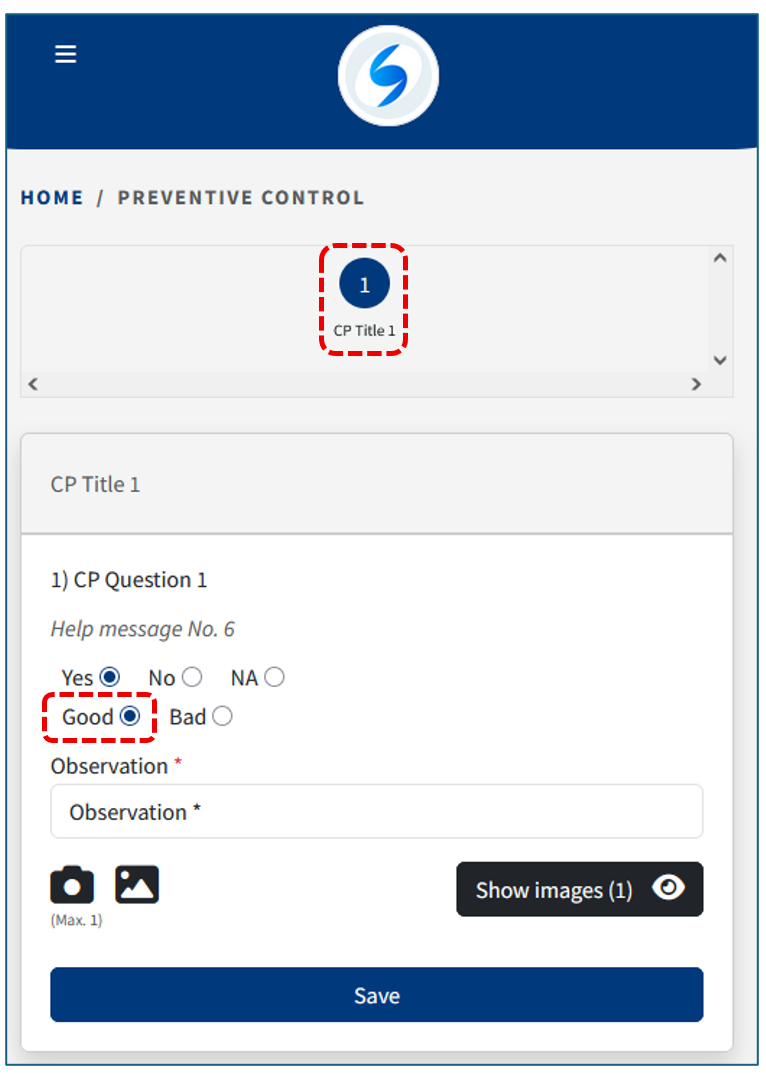Open the camera to take photo
Screen dimensions: 766x1074
click(72, 886)
